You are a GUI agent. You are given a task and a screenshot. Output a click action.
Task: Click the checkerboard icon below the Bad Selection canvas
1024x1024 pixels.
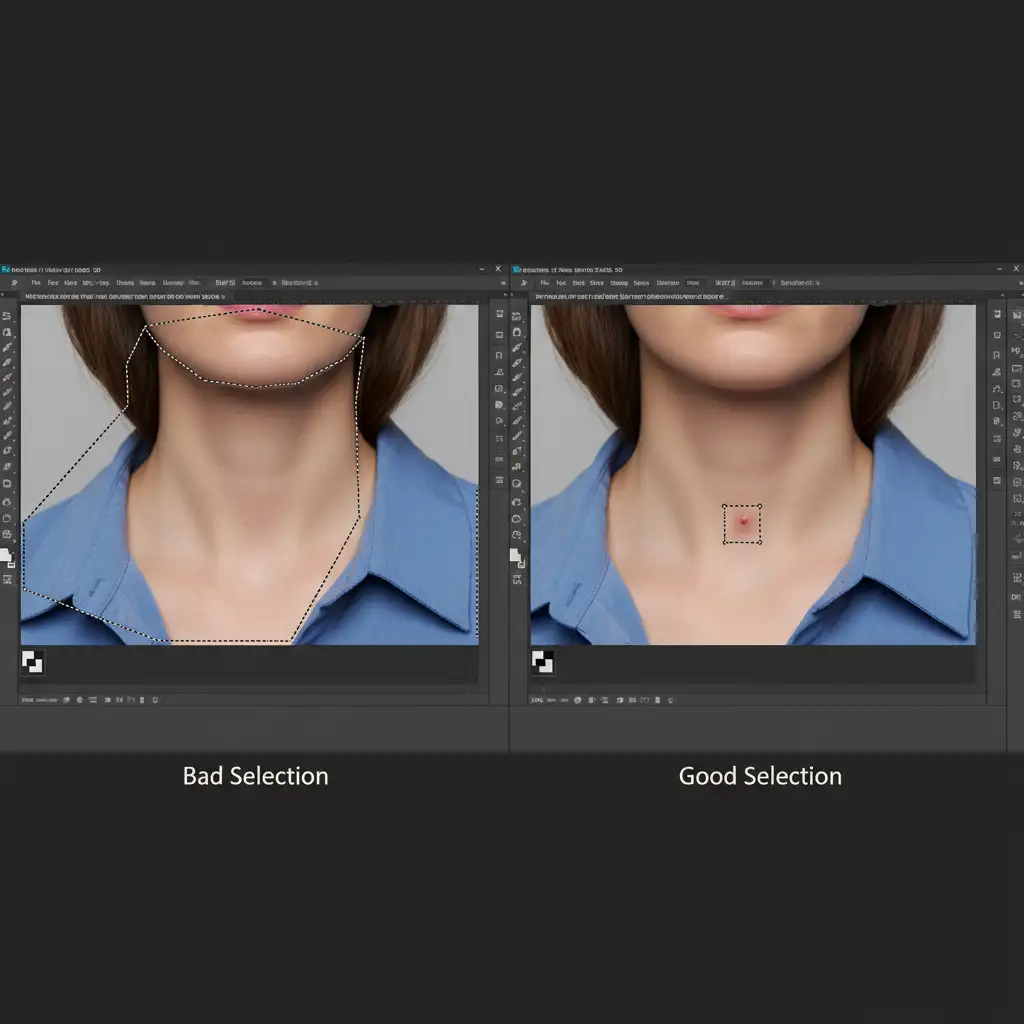(32, 662)
